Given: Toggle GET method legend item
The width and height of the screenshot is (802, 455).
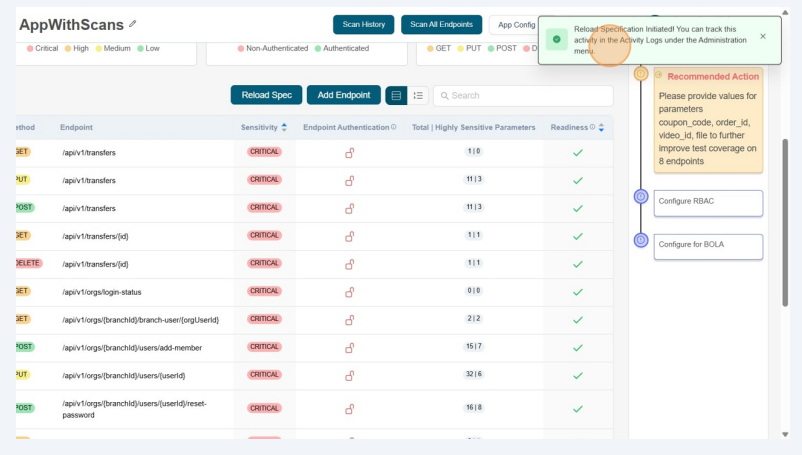Looking at the screenshot, I should [x=439, y=48].
